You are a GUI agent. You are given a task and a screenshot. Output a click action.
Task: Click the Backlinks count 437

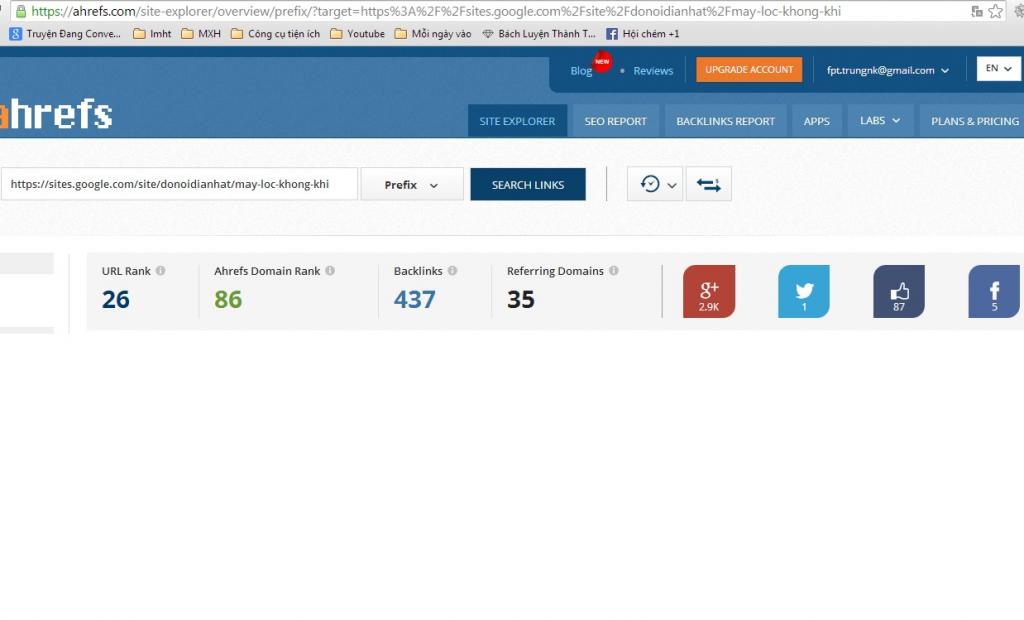point(414,299)
